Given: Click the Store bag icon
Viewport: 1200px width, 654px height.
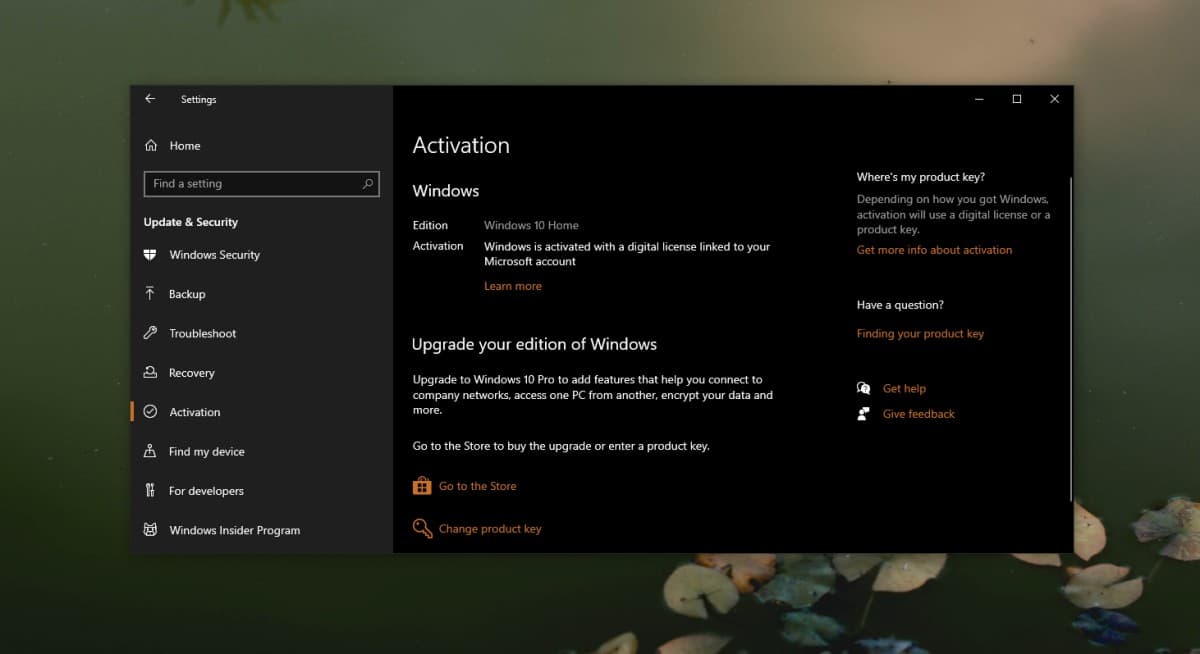Looking at the screenshot, I should (x=422, y=486).
